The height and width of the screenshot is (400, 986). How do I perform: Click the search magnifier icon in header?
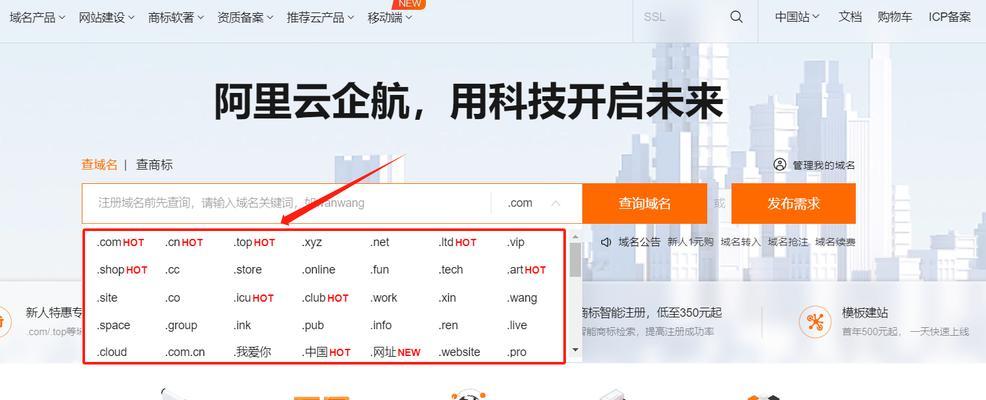point(736,17)
